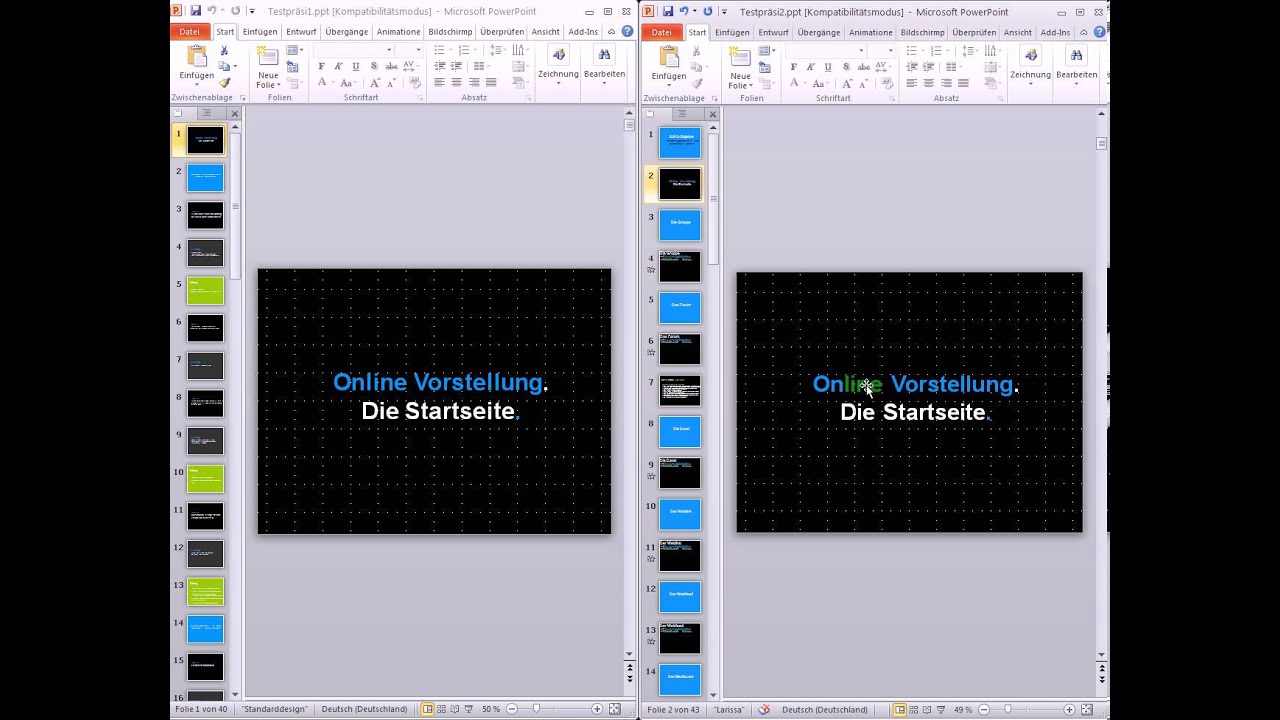Start slide show from Testpräsi2 status bar
This screenshot has height=720, width=1280.
tap(943, 709)
